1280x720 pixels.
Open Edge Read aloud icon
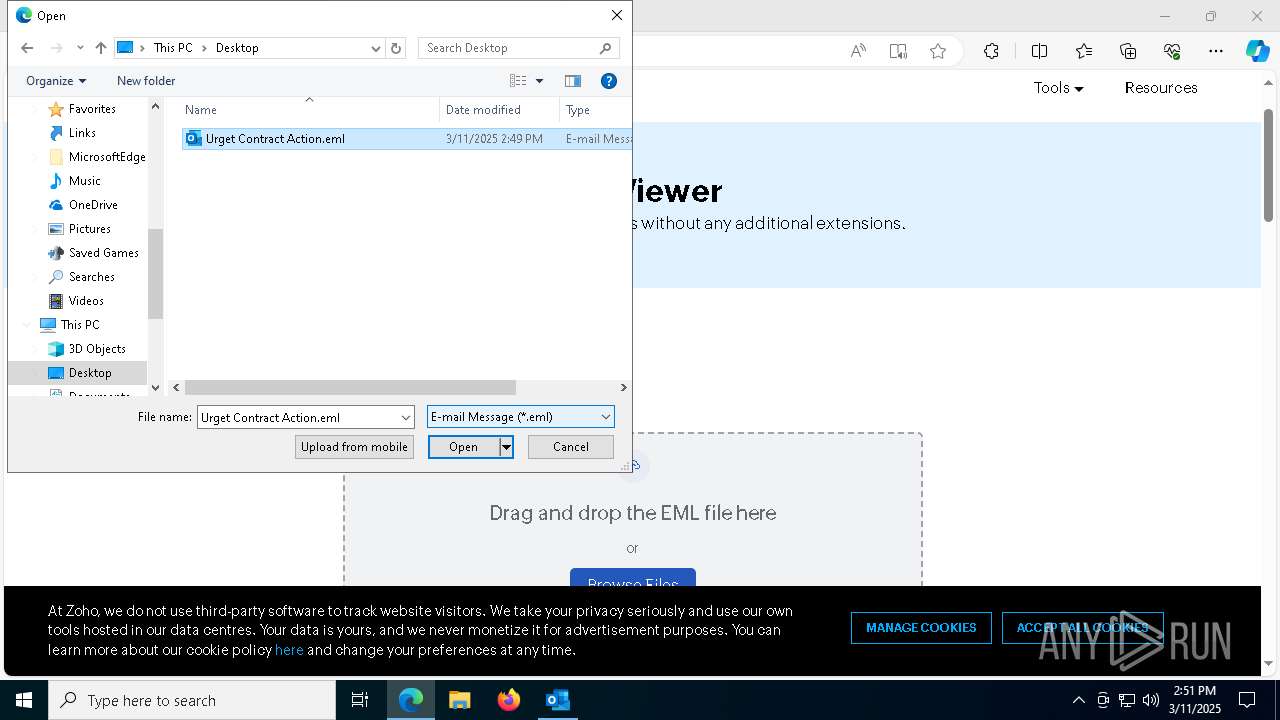[858, 51]
